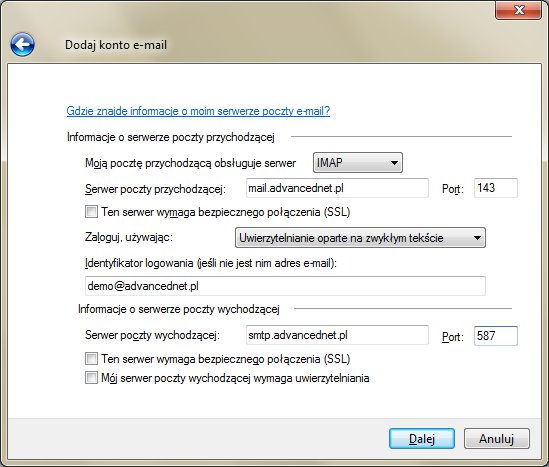
Task: Click the 'Dodaj konto e-mail' title text
Action: (x=116, y=45)
